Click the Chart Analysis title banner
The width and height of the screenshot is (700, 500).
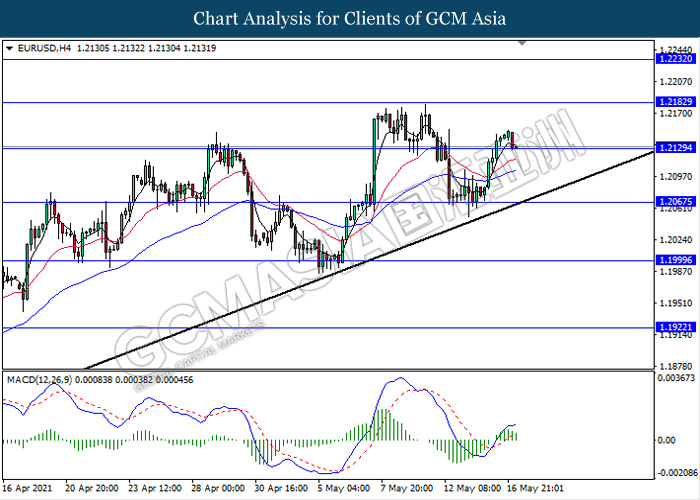[350, 18]
